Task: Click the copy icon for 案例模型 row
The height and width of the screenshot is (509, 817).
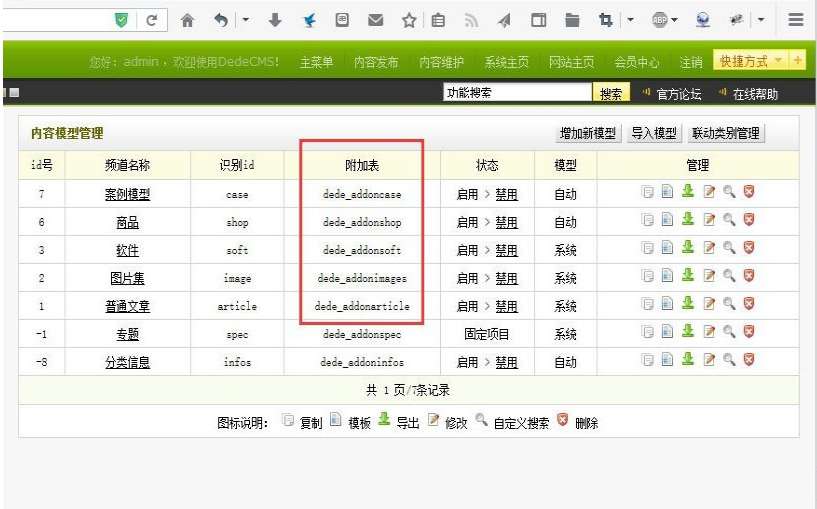Action: (648, 193)
